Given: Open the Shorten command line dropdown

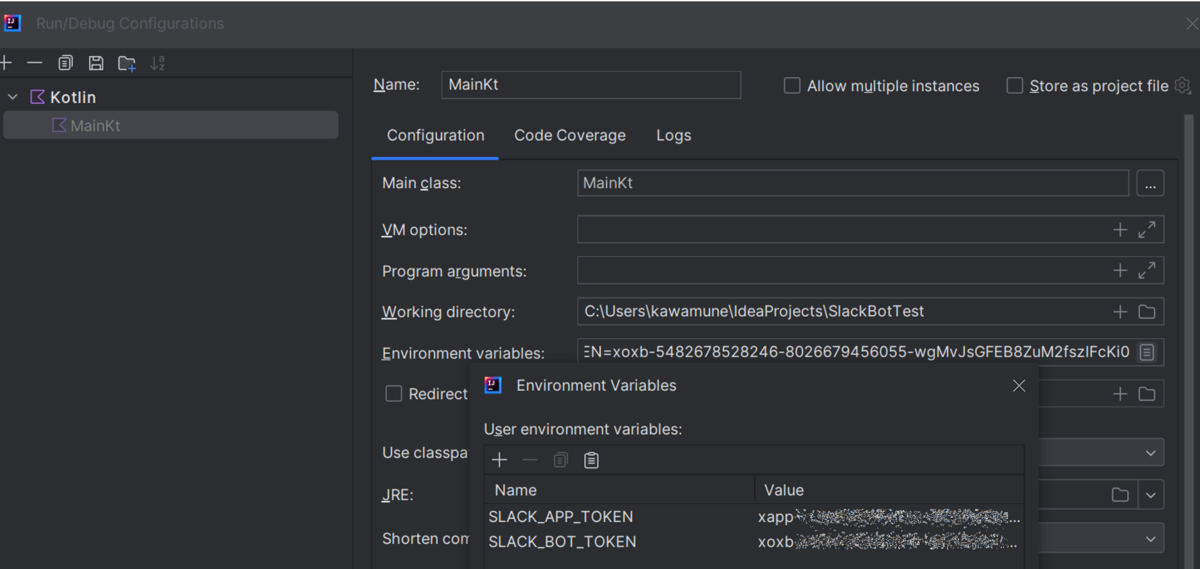Looking at the screenshot, I should click(x=1150, y=538).
